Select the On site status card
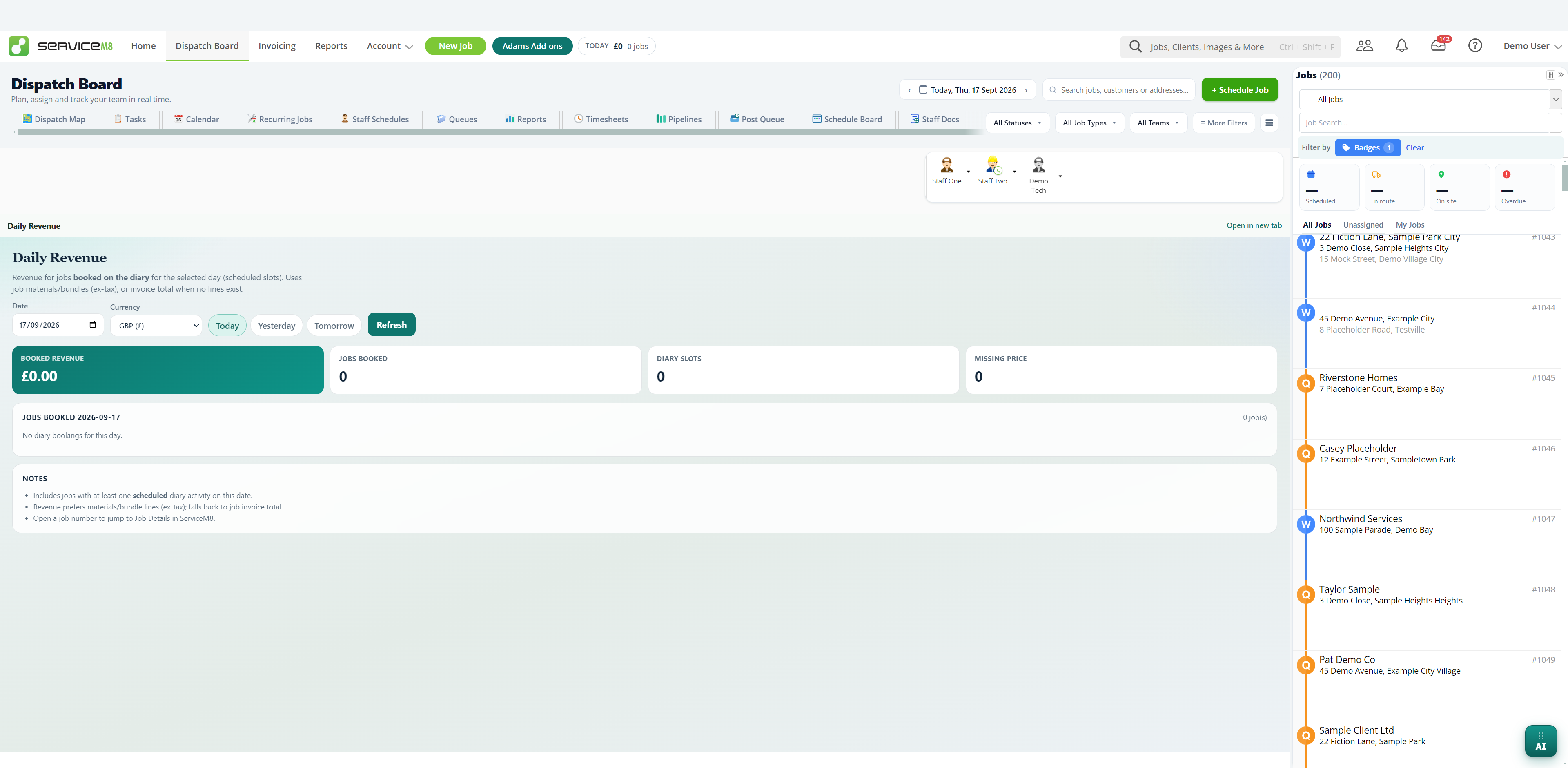The image size is (1568, 768). click(x=1459, y=188)
